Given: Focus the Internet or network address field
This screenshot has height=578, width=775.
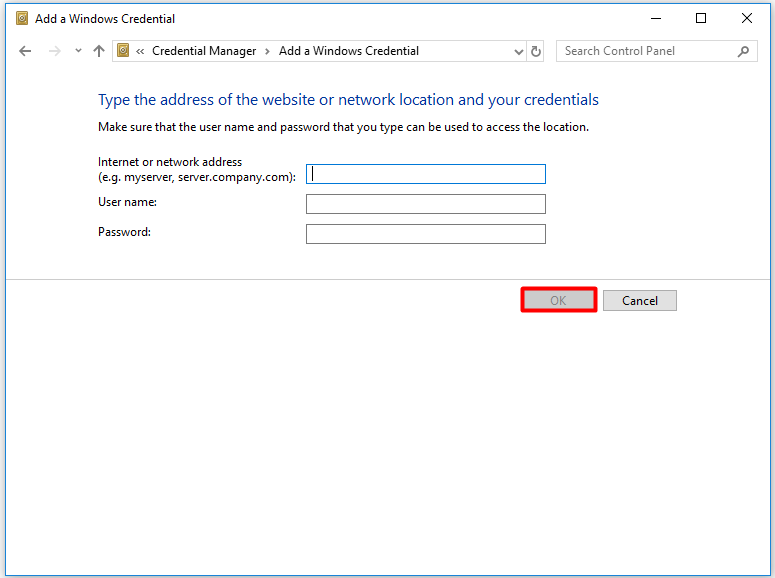Looking at the screenshot, I should point(426,174).
